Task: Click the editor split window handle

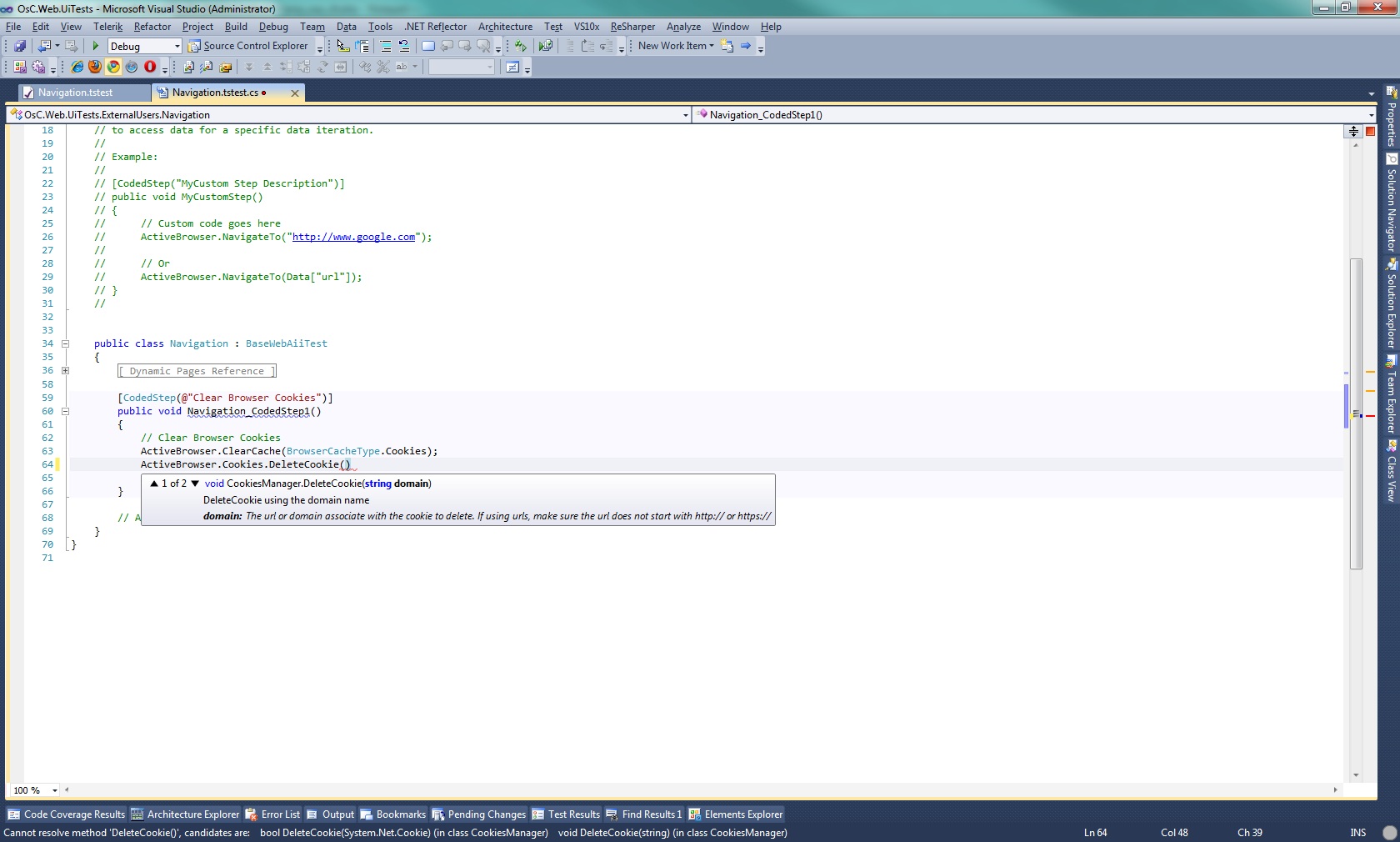Action: (x=1353, y=131)
